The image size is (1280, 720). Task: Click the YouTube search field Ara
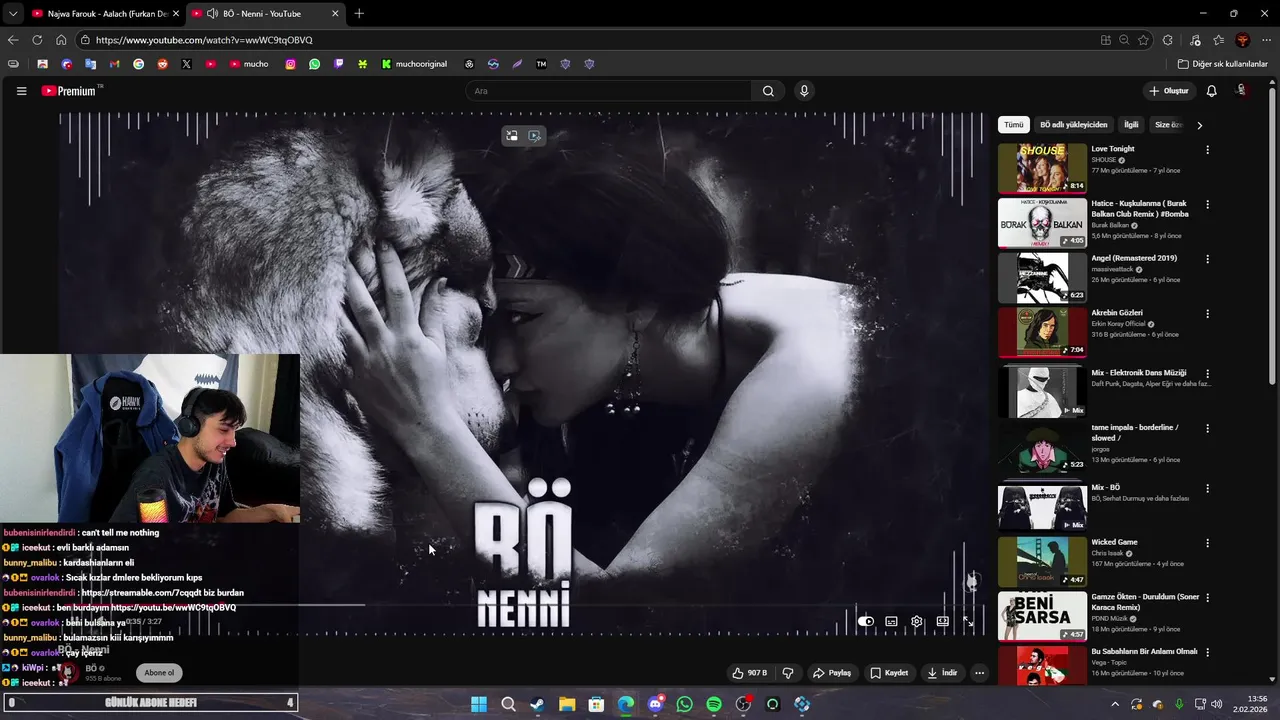[x=609, y=91]
